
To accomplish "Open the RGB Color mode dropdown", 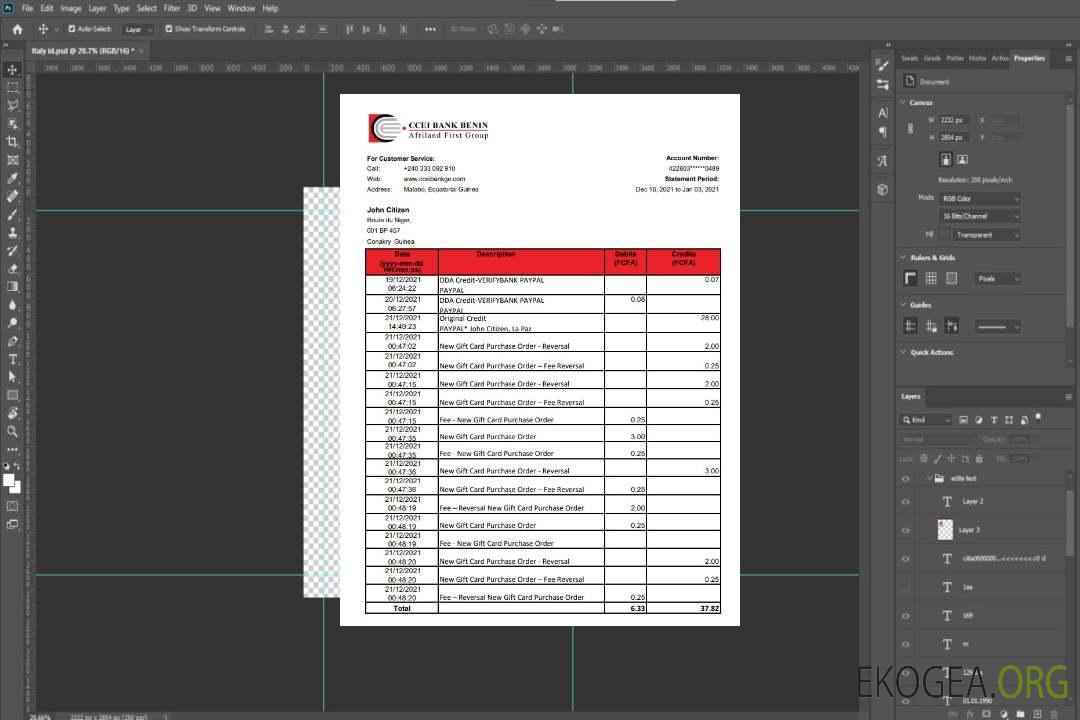I will 979,198.
